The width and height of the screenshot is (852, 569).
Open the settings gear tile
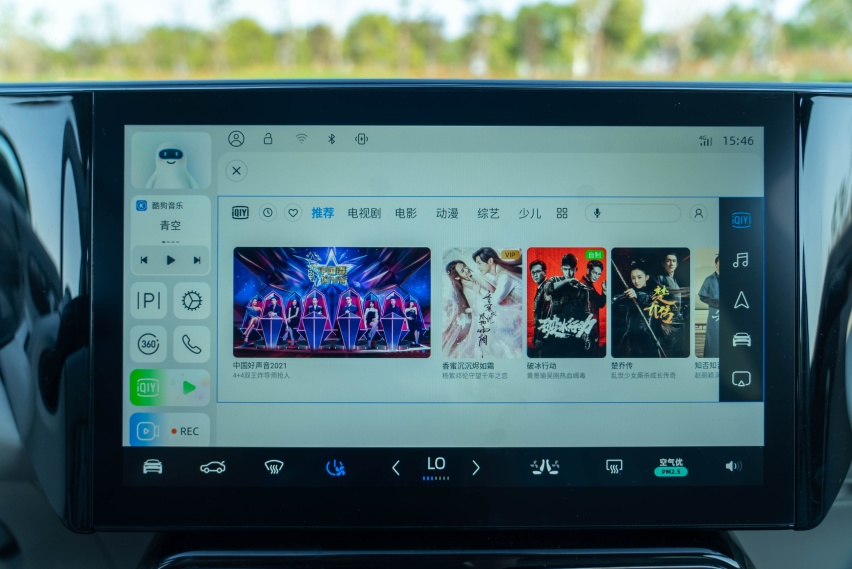click(192, 300)
